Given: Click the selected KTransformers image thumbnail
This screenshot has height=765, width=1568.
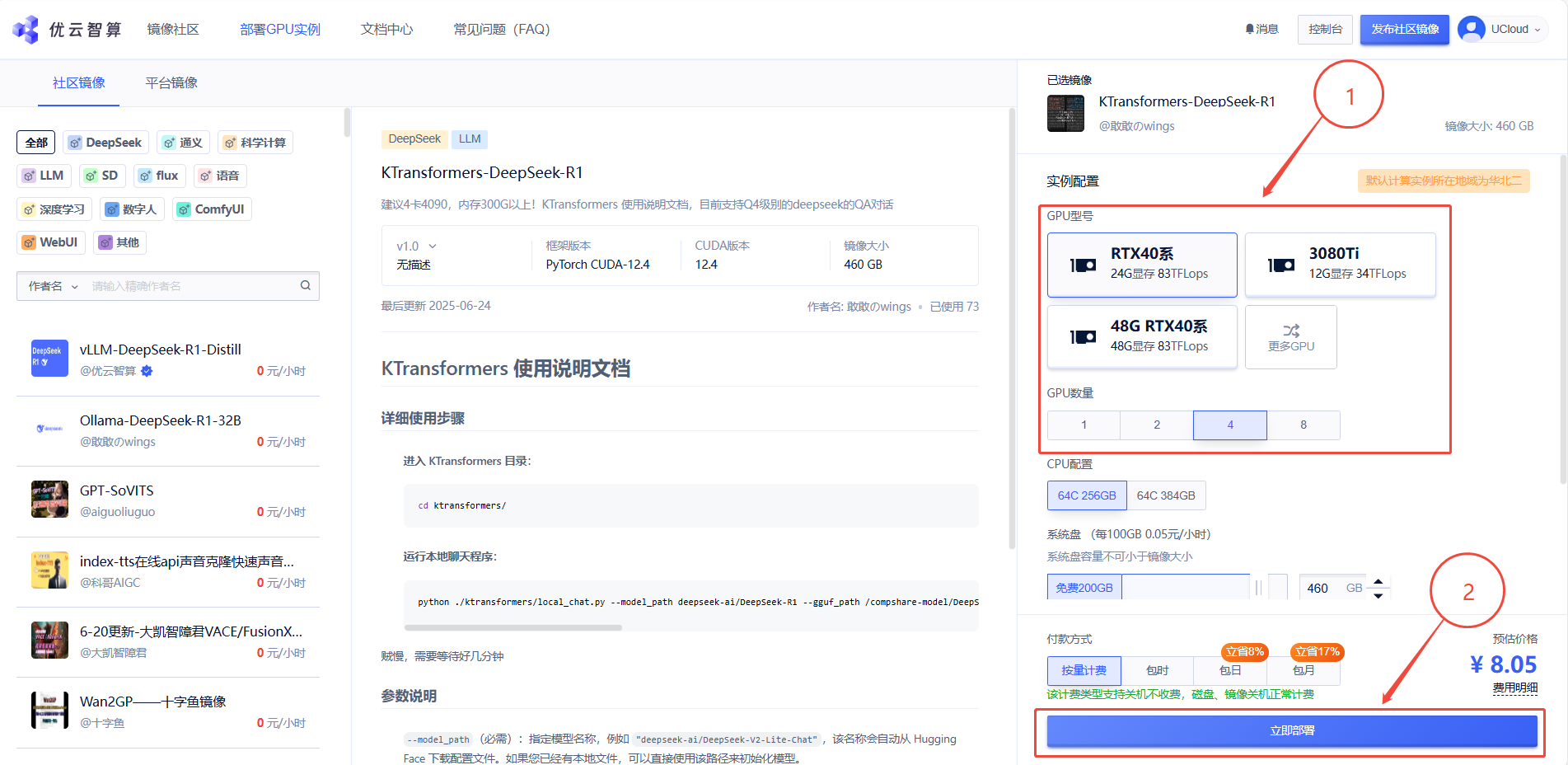Looking at the screenshot, I should coord(1065,113).
